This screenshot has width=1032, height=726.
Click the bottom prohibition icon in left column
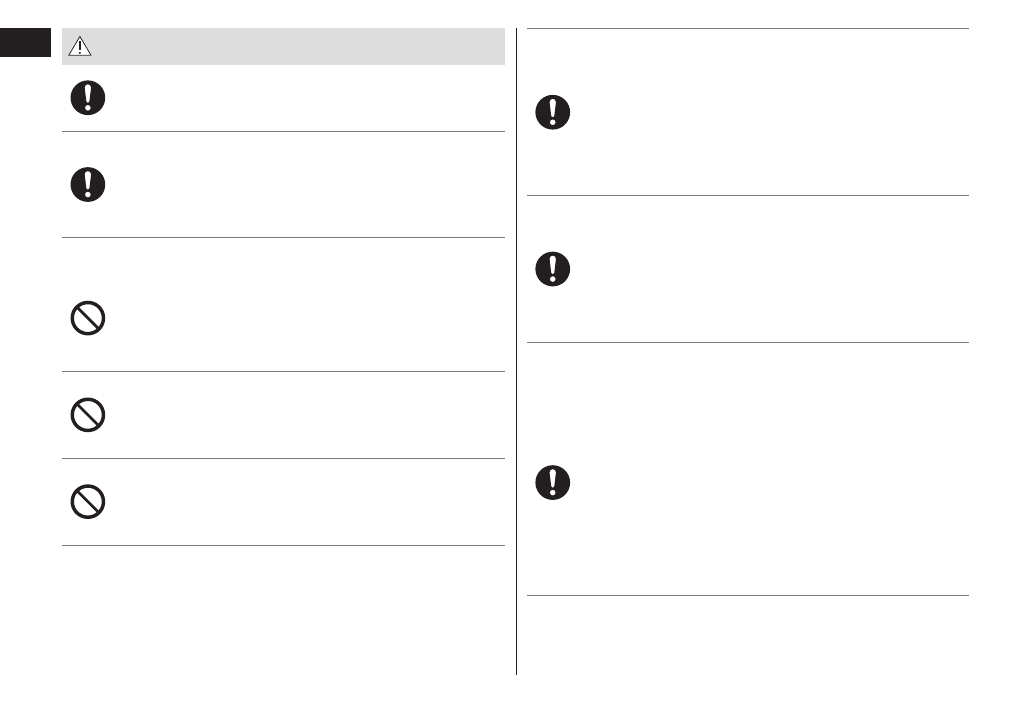pos(88,501)
